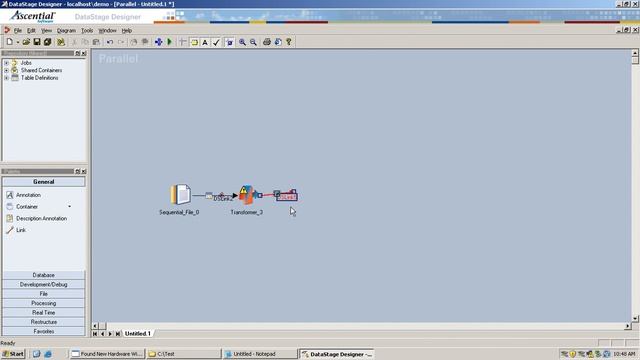Open the Windows Start menu
The height and width of the screenshot is (360, 640).
click(x=13, y=354)
